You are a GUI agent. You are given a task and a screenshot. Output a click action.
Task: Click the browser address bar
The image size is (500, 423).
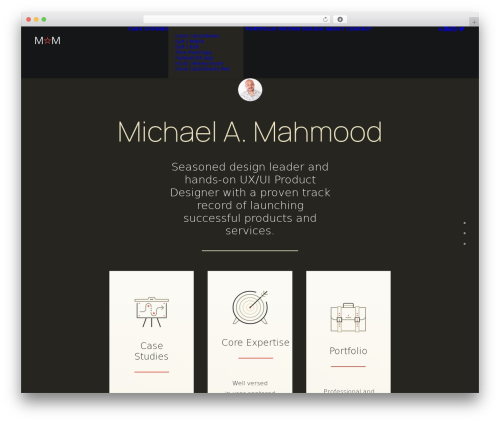point(237,19)
